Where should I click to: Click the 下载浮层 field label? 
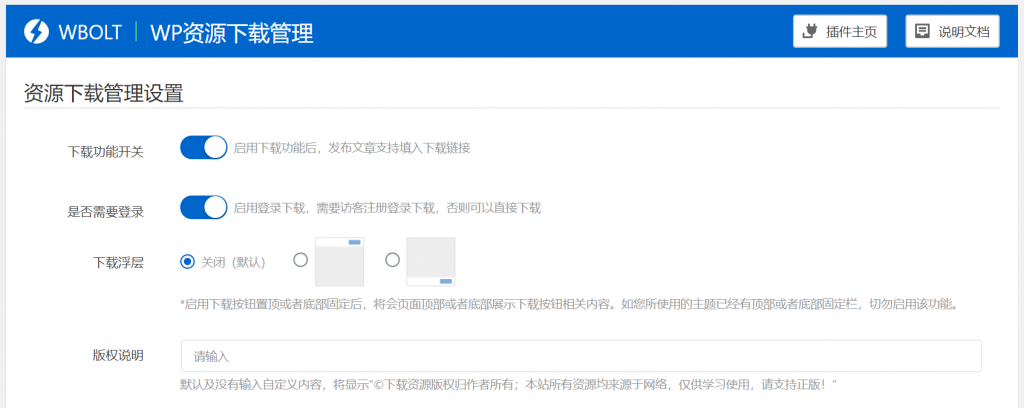point(118,263)
